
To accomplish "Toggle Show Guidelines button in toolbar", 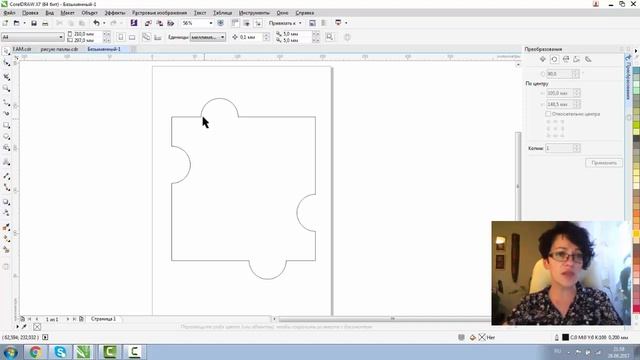I will (x=258, y=23).
